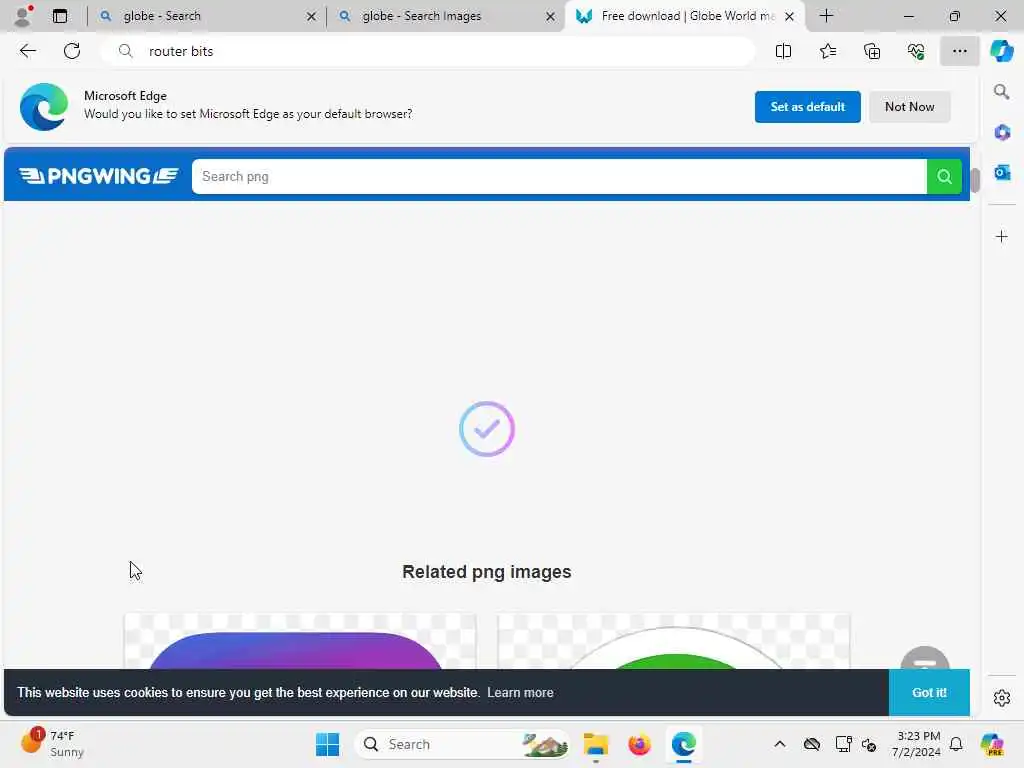Click the page vertical scrollbar thumb
Viewport: 1024px width, 768px height.
pos(974,180)
